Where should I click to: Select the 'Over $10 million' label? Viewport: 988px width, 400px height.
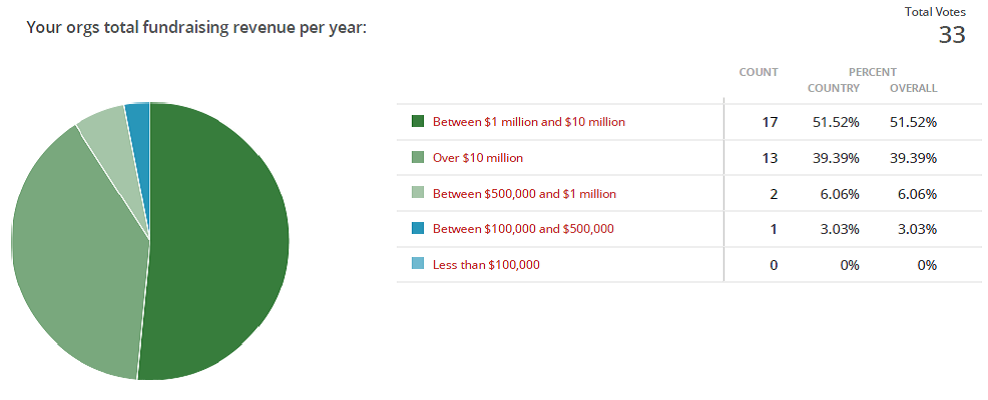point(477,157)
